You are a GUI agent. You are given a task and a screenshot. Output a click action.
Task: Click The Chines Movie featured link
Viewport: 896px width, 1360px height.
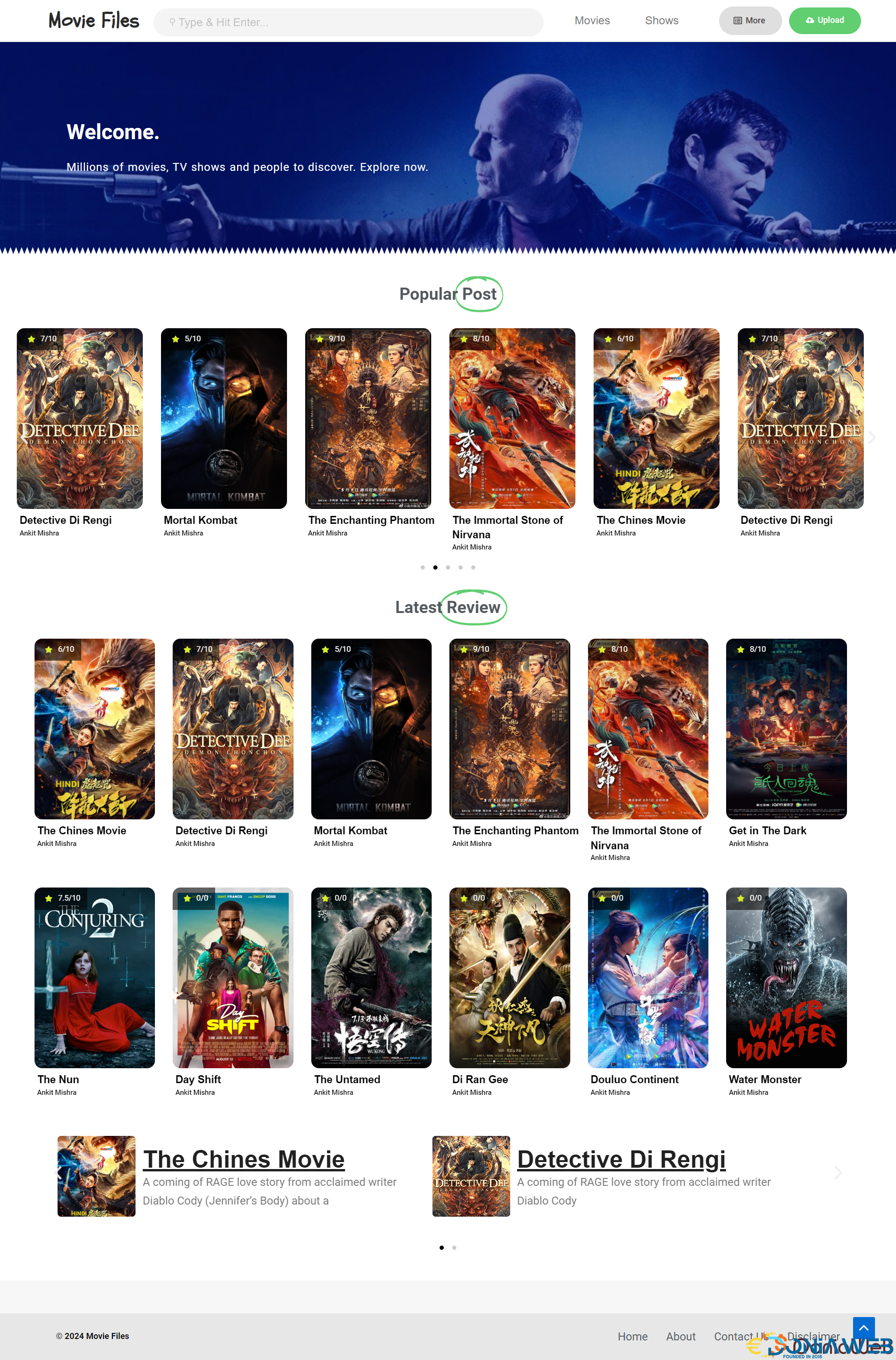[243, 1159]
